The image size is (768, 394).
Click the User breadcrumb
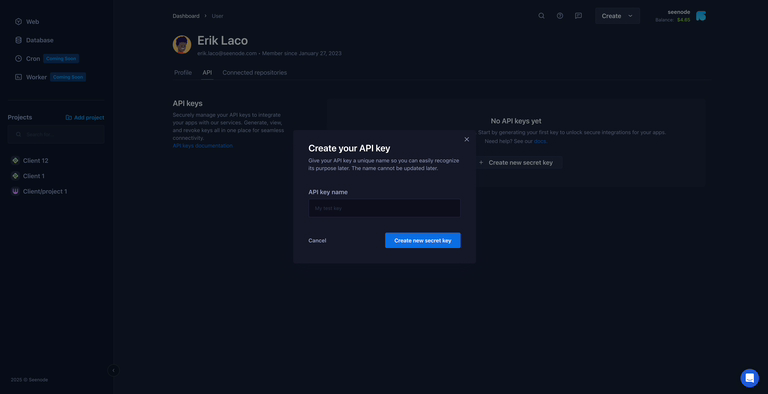217,16
